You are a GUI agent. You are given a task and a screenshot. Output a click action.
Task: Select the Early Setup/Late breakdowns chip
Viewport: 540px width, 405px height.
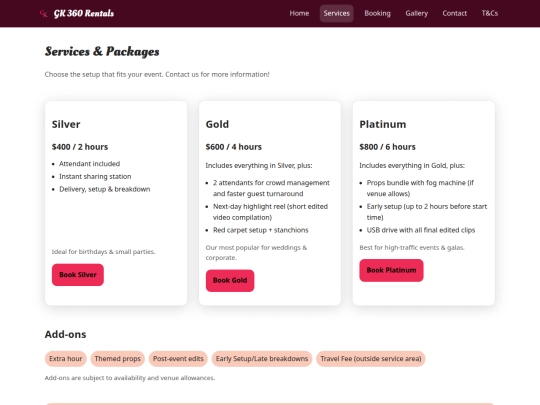(x=262, y=359)
